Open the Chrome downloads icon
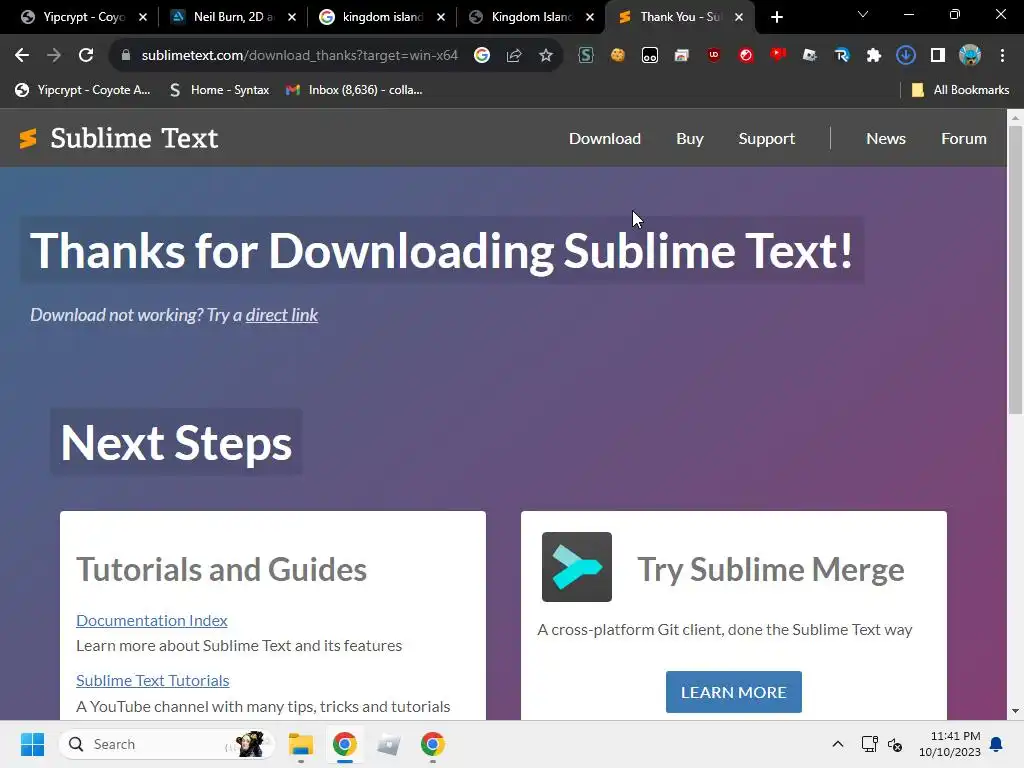The image size is (1024, 768). coord(906,56)
